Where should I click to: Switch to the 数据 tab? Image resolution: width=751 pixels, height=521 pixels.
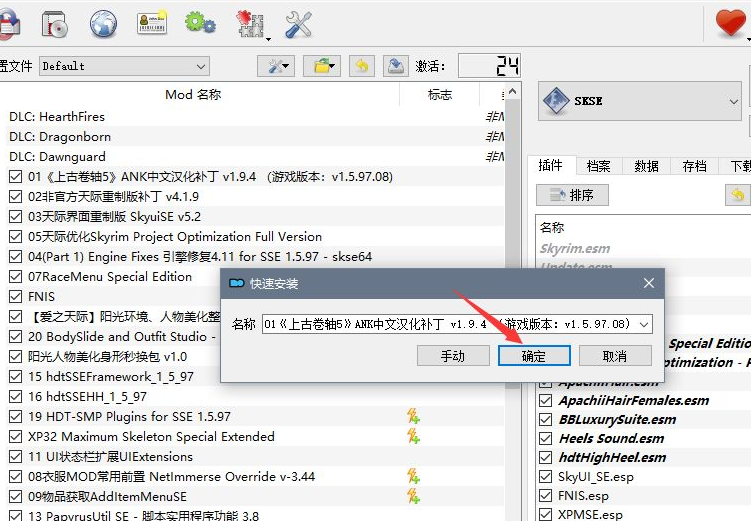(x=646, y=166)
